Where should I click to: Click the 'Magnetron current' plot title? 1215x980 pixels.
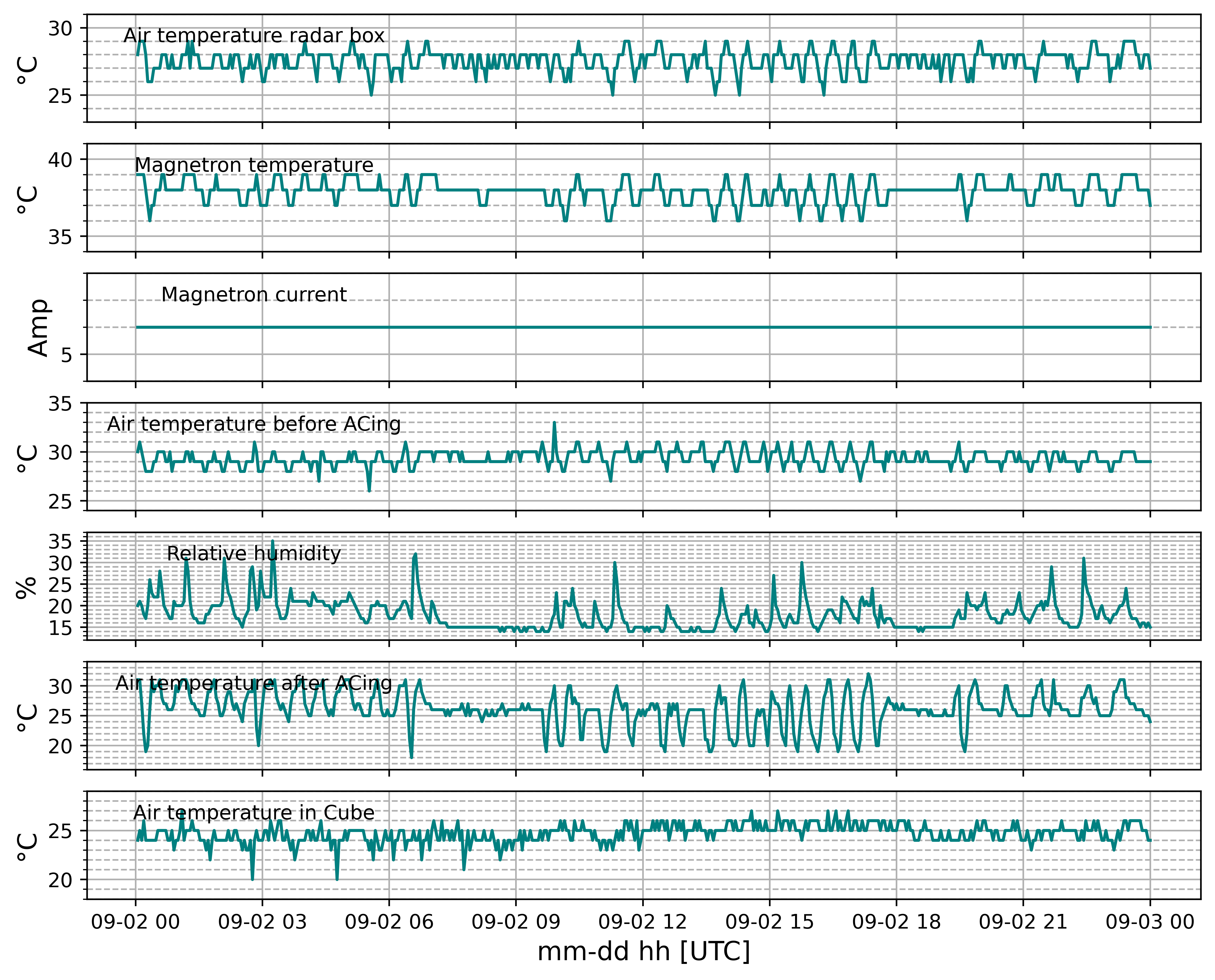click(254, 295)
